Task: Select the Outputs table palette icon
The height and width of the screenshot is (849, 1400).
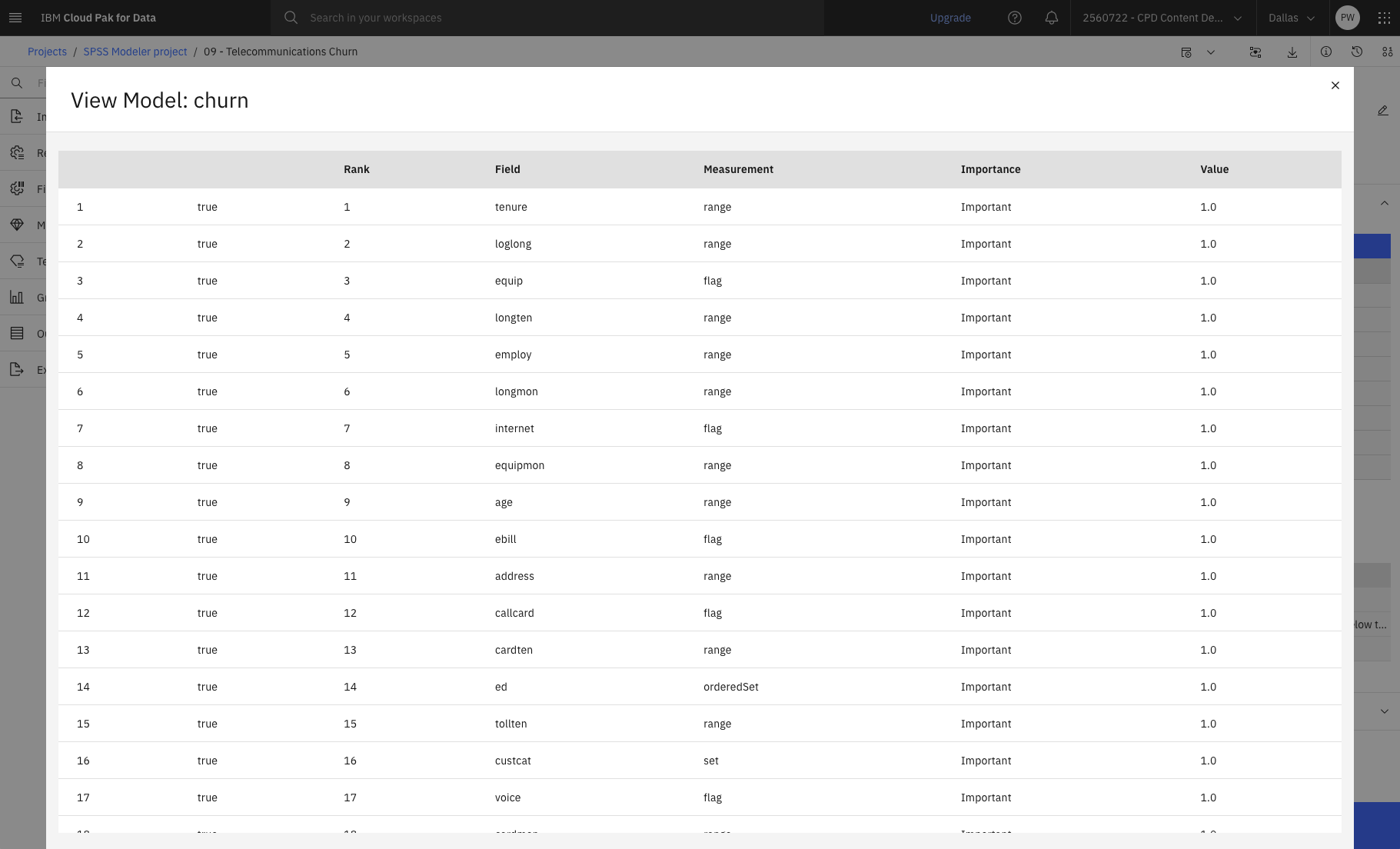Action: tap(17, 333)
